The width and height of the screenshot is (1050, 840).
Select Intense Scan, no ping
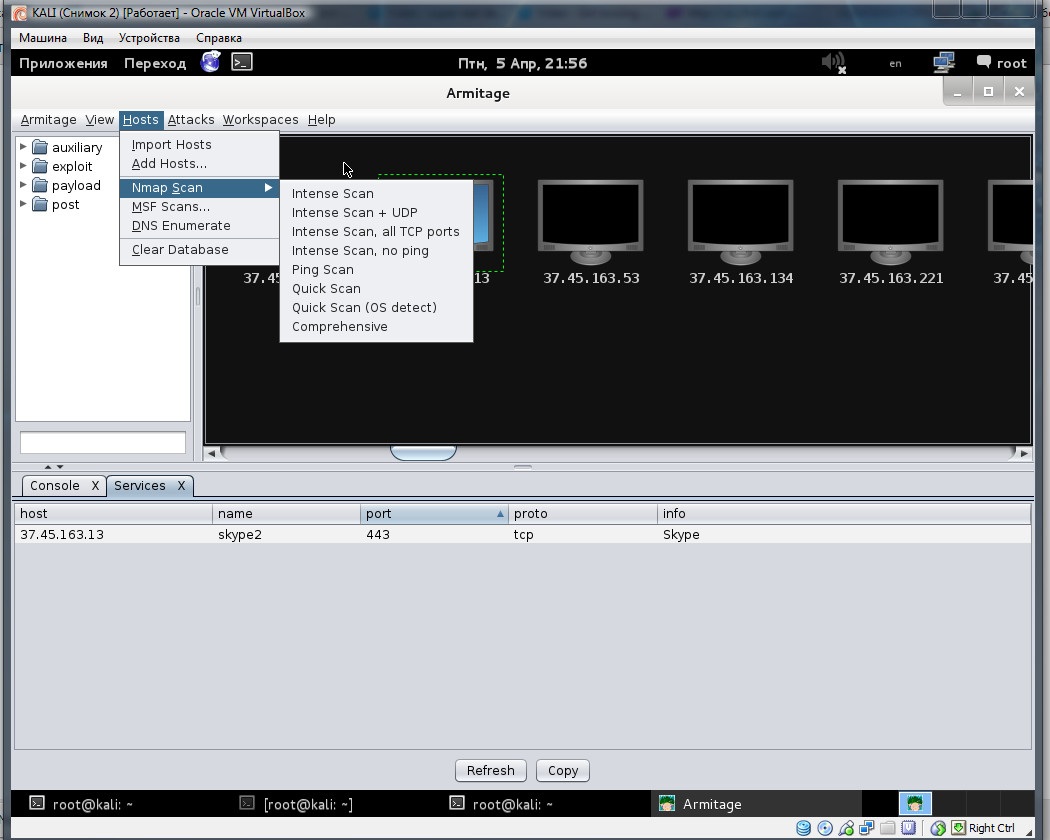click(x=376, y=251)
